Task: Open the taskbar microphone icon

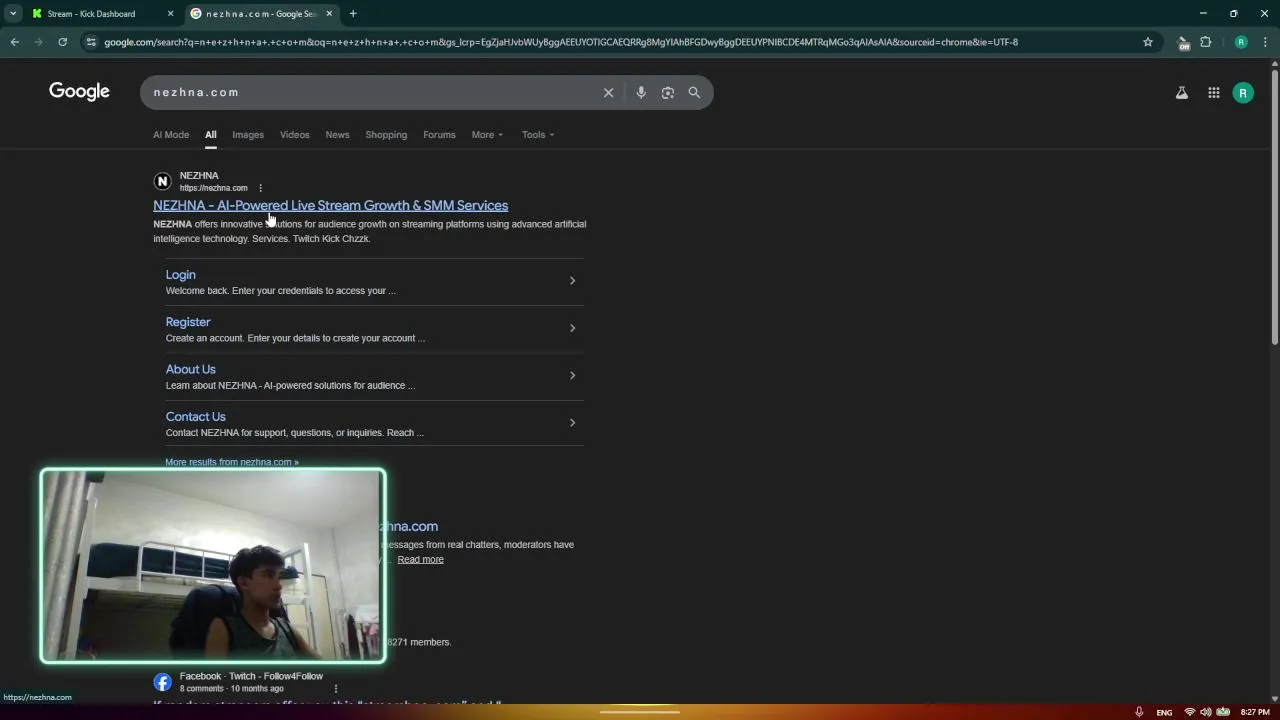Action: click(x=1138, y=712)
